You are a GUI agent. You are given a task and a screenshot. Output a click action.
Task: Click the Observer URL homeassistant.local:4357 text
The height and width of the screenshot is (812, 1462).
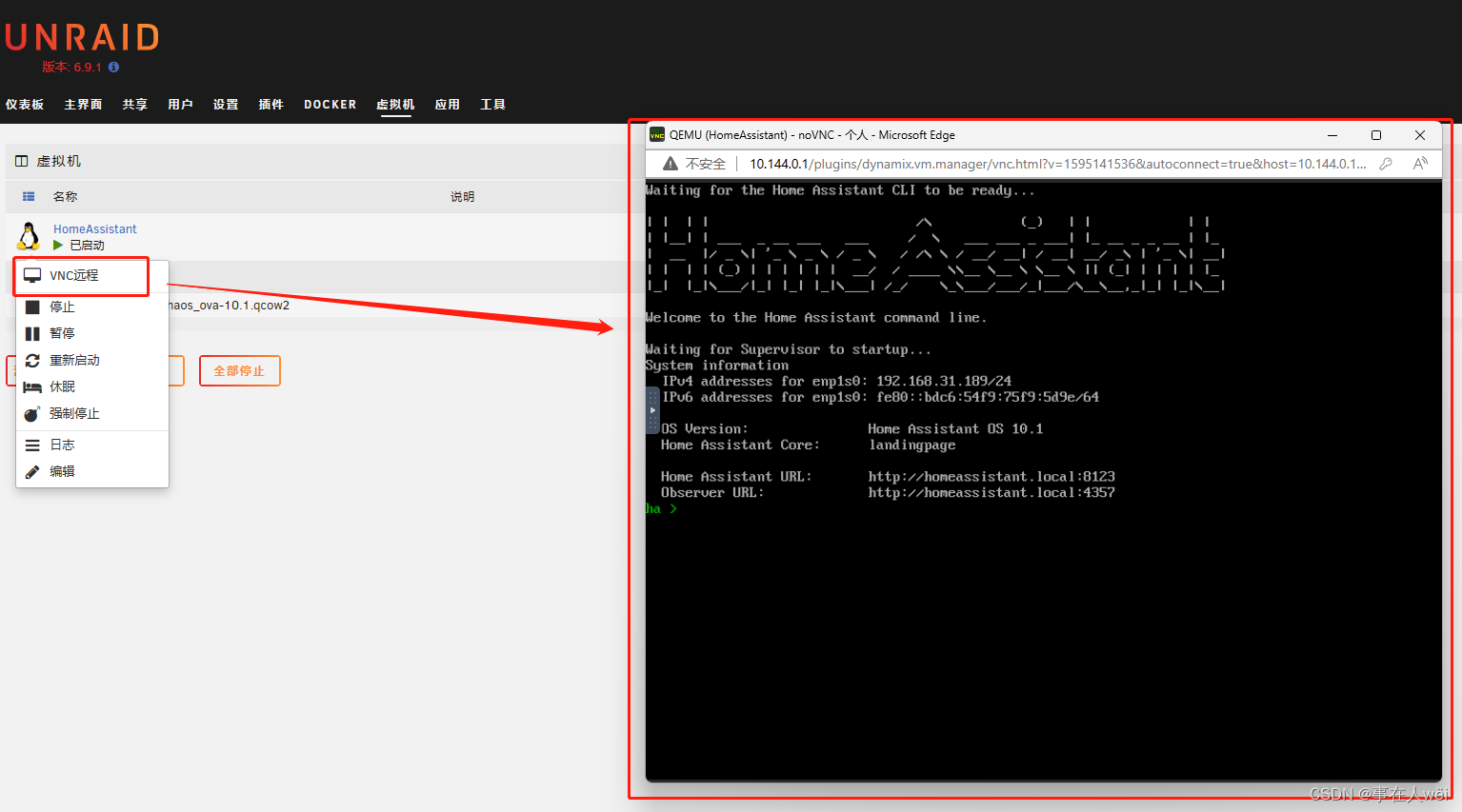(x=991, y=492)
